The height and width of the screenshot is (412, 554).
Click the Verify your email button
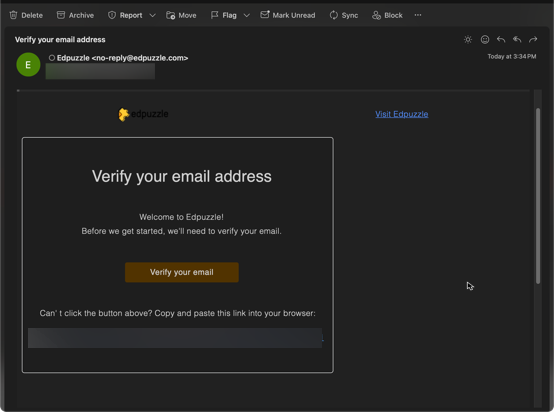pos(182,272)
